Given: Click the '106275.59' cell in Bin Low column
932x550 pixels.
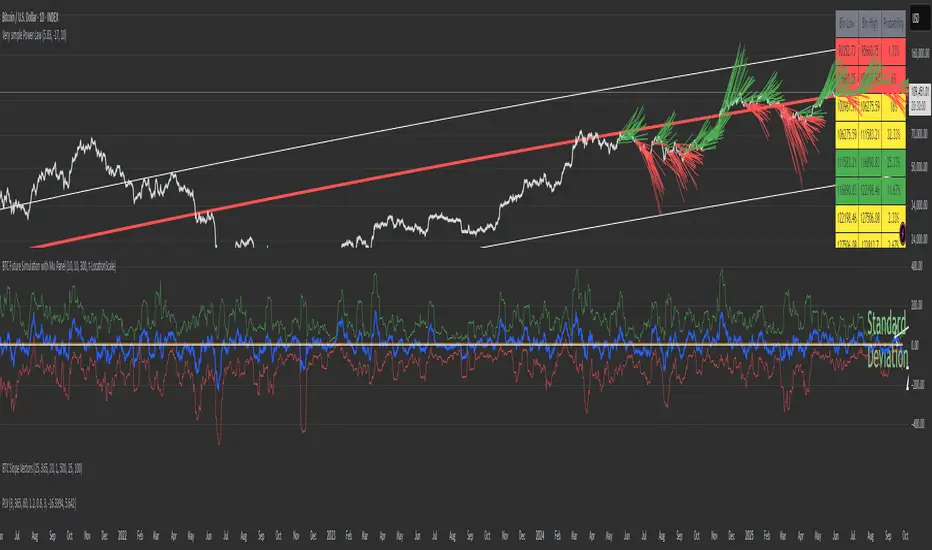Looking at the screenshot, I should [x=846, y=135].
